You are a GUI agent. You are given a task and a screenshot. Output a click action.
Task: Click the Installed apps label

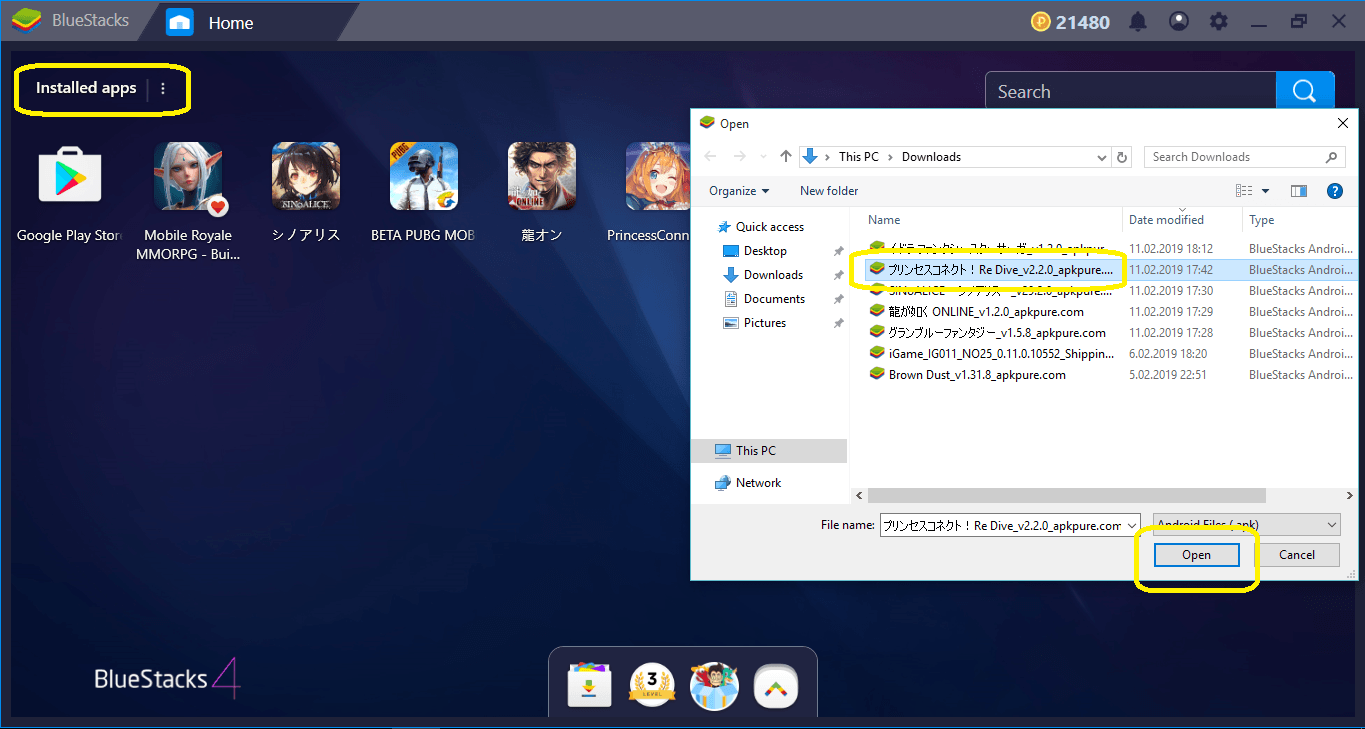(86, 89)
